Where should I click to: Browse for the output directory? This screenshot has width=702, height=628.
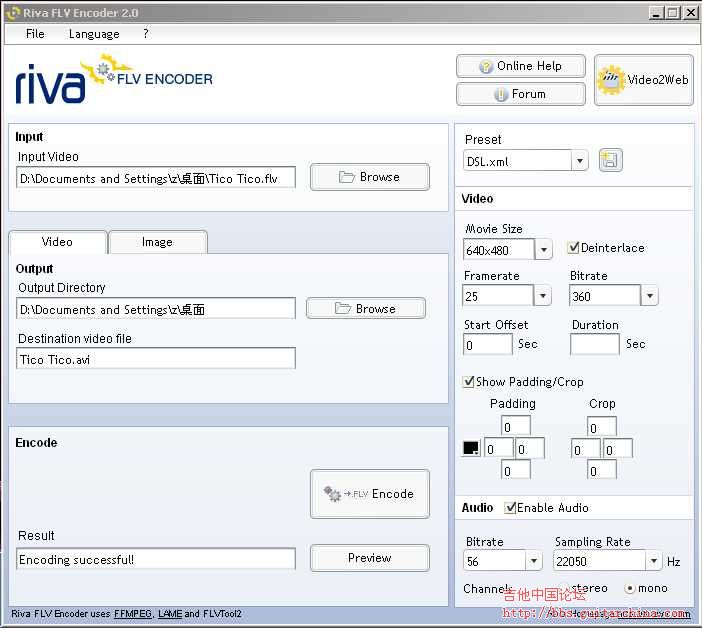[365, 309]
